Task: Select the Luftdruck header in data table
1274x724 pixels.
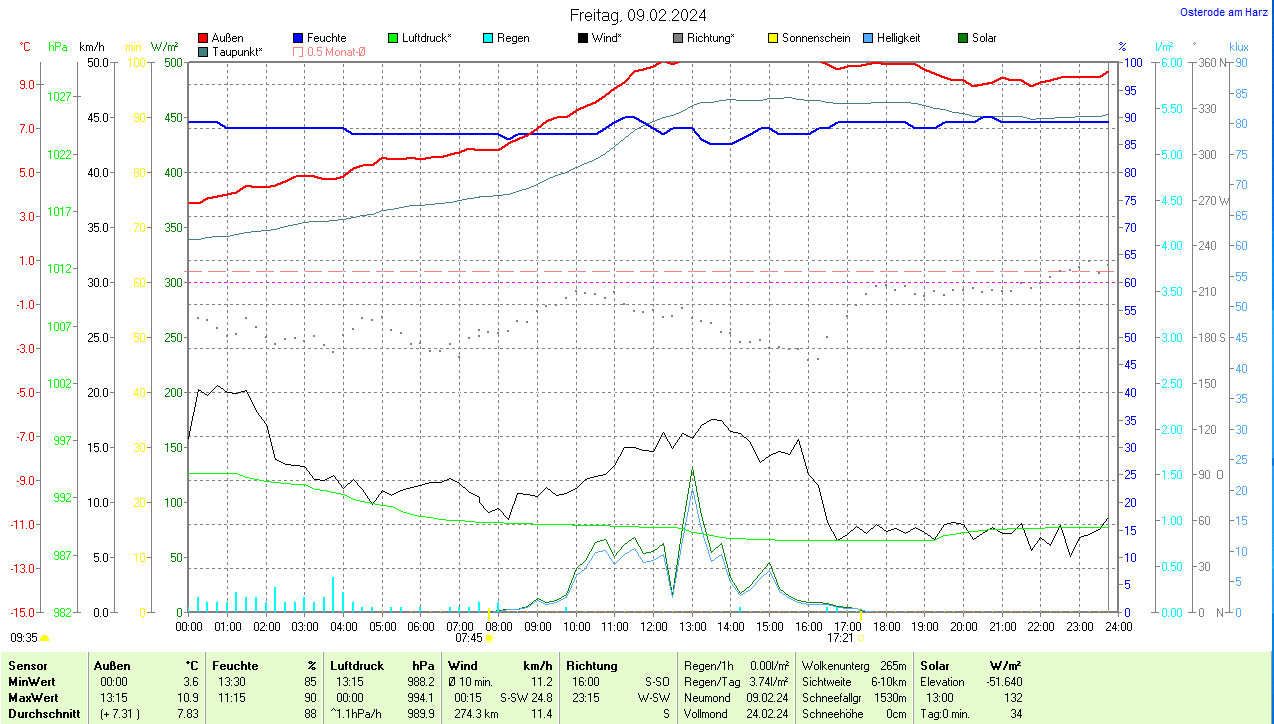Action: point(356,665)
